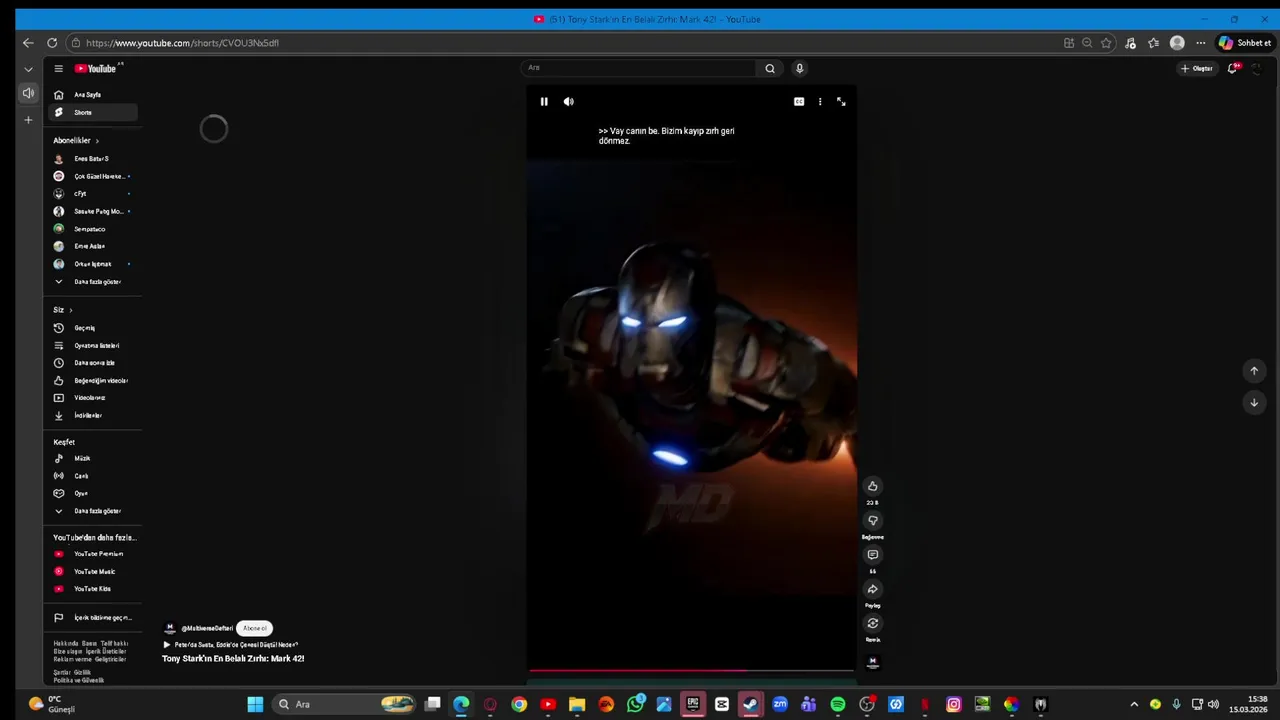
Task: Open Oyun gaming category
Action: [93, 494]
